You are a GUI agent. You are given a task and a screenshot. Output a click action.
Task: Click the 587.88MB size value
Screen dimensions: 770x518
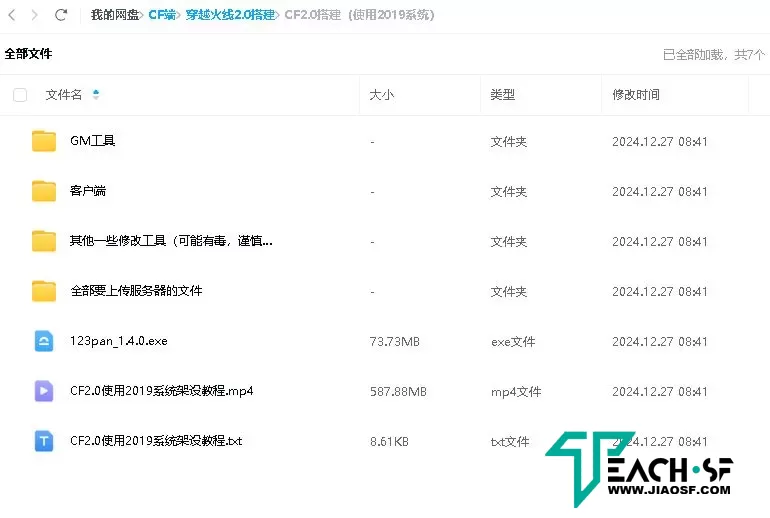398,392
